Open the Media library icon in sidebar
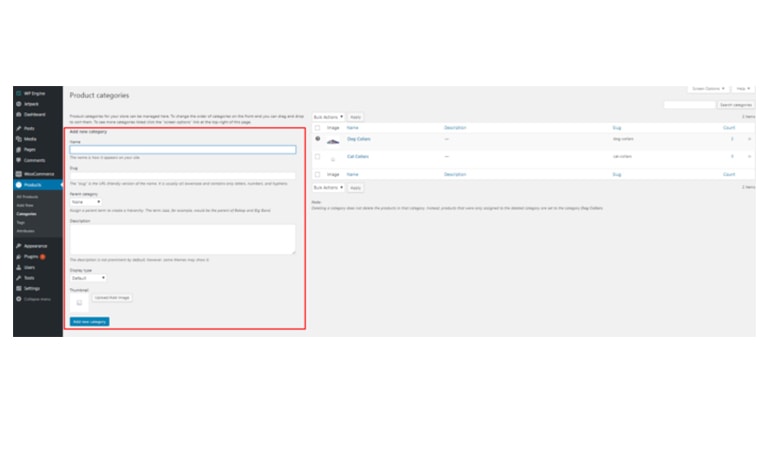 (19, 139)
